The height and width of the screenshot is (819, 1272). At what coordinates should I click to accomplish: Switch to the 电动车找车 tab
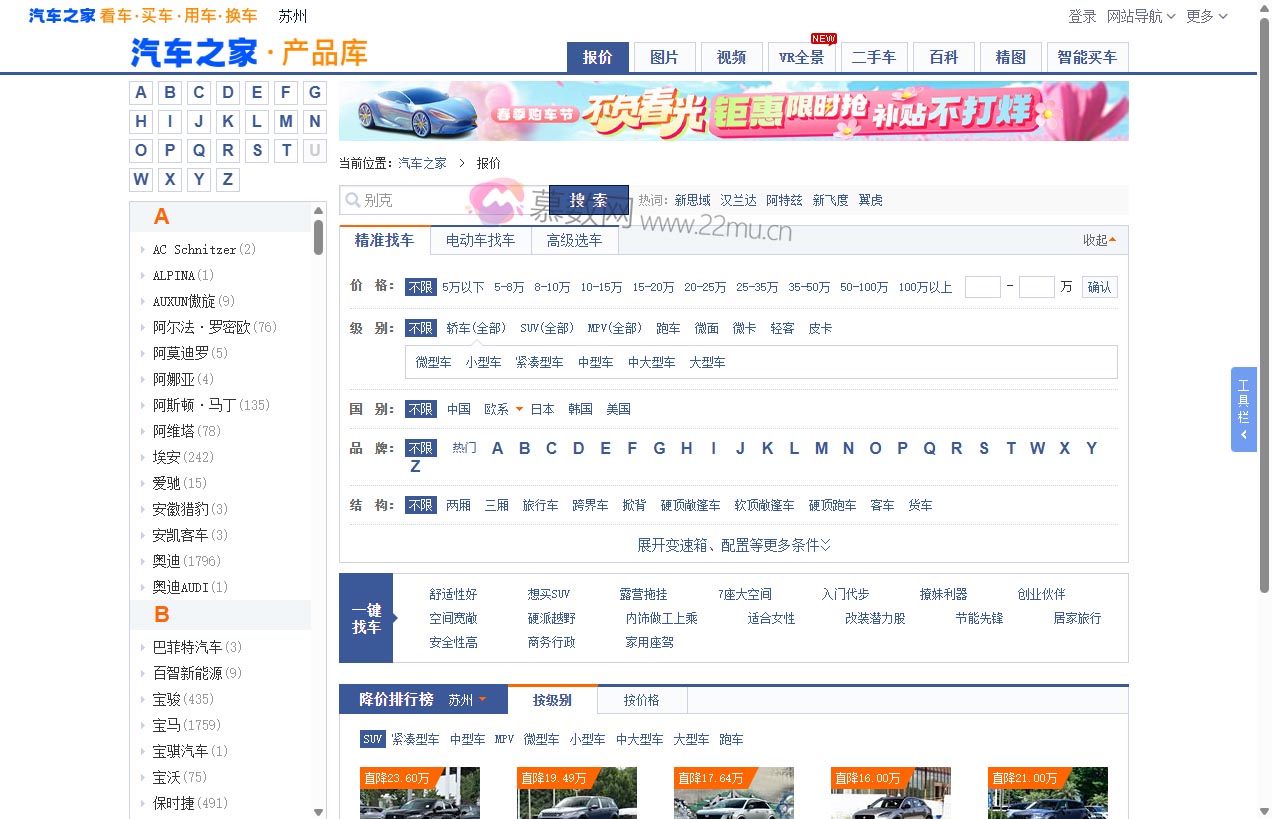tap(481, 240)
